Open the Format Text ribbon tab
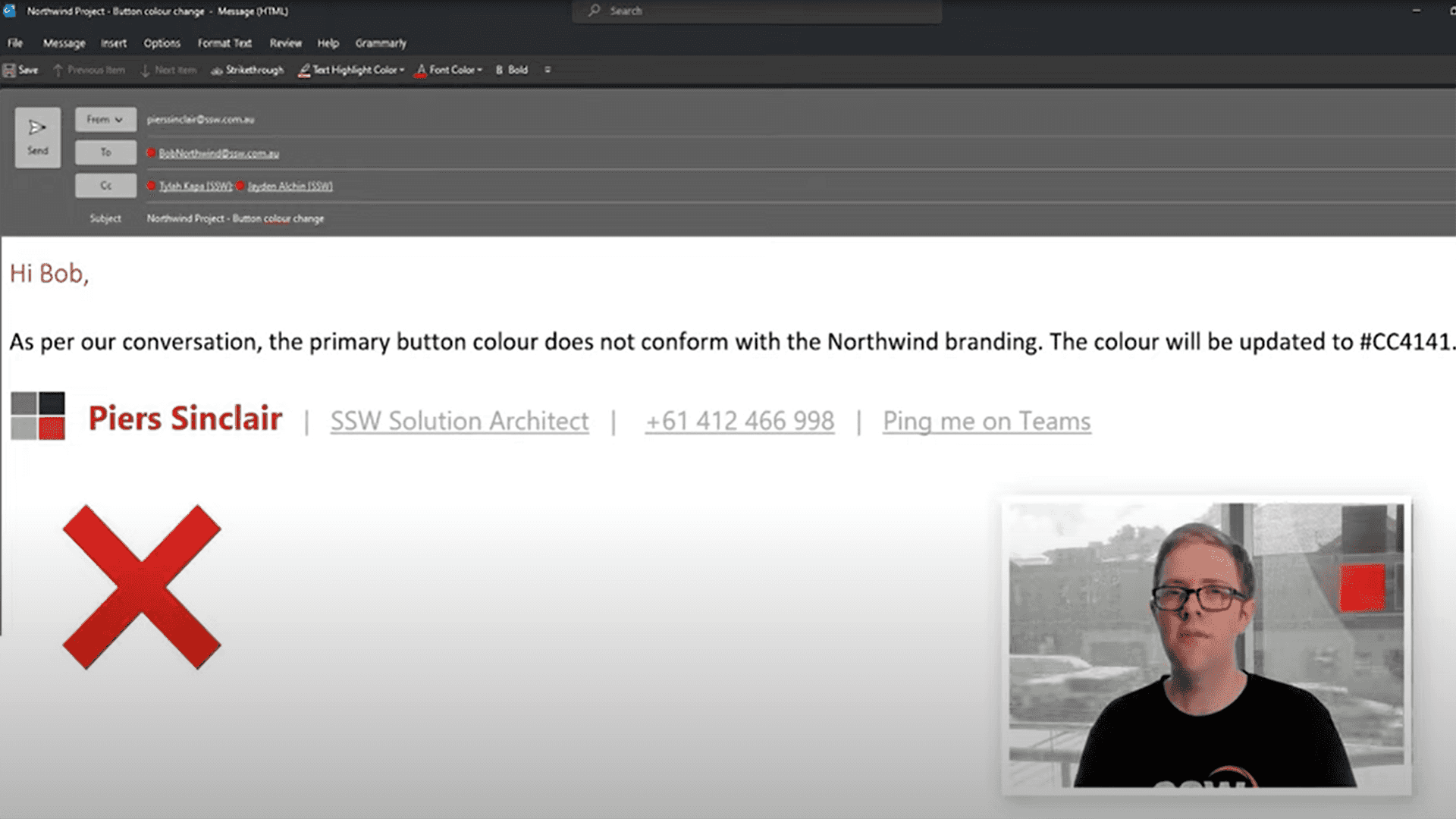Image resolution: width=1456 pixels, height=819 pixels. click(x=224, y=43)
